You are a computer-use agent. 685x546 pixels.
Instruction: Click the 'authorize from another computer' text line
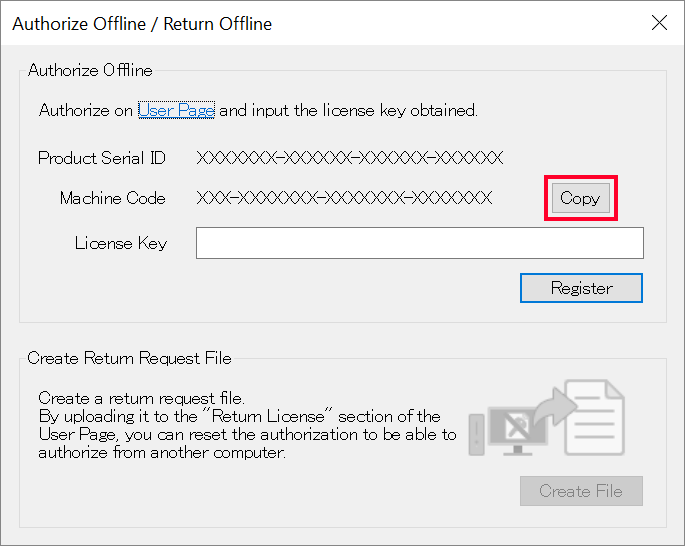coord(158,452)
